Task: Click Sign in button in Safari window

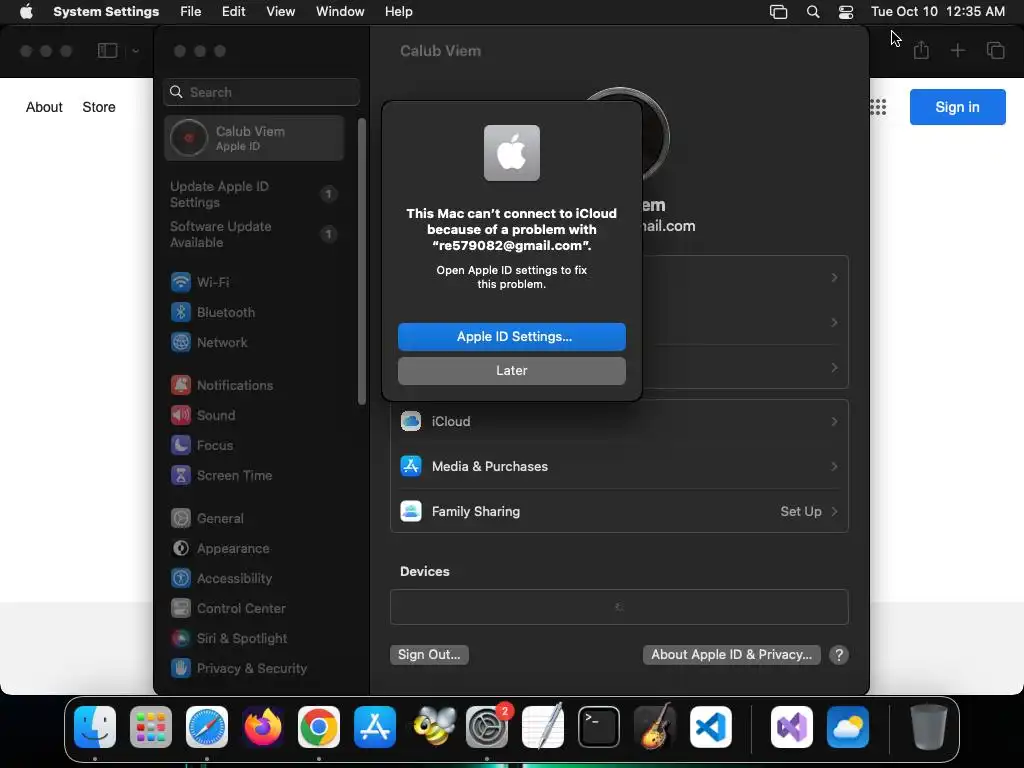Action: pos(957,107)
